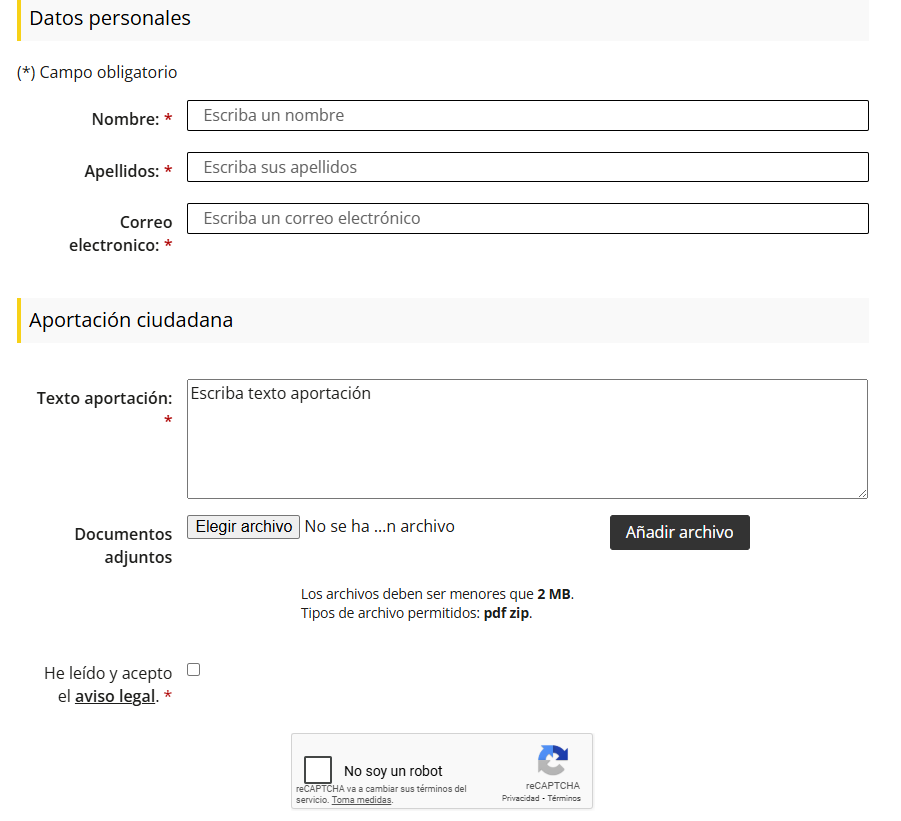Viewport: 901px width, 821px height.
Task: Click the reCAPTCHA logo icon
Action: pyautogui.click(x=552, y=760)
